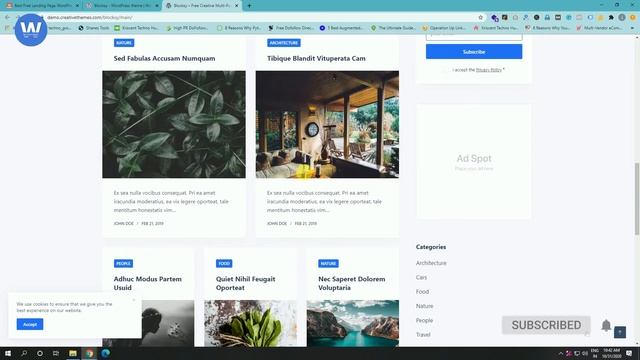Open the Shanes Tools bookmark
Screen dimensions: 640x360
(x=94, y=28)
